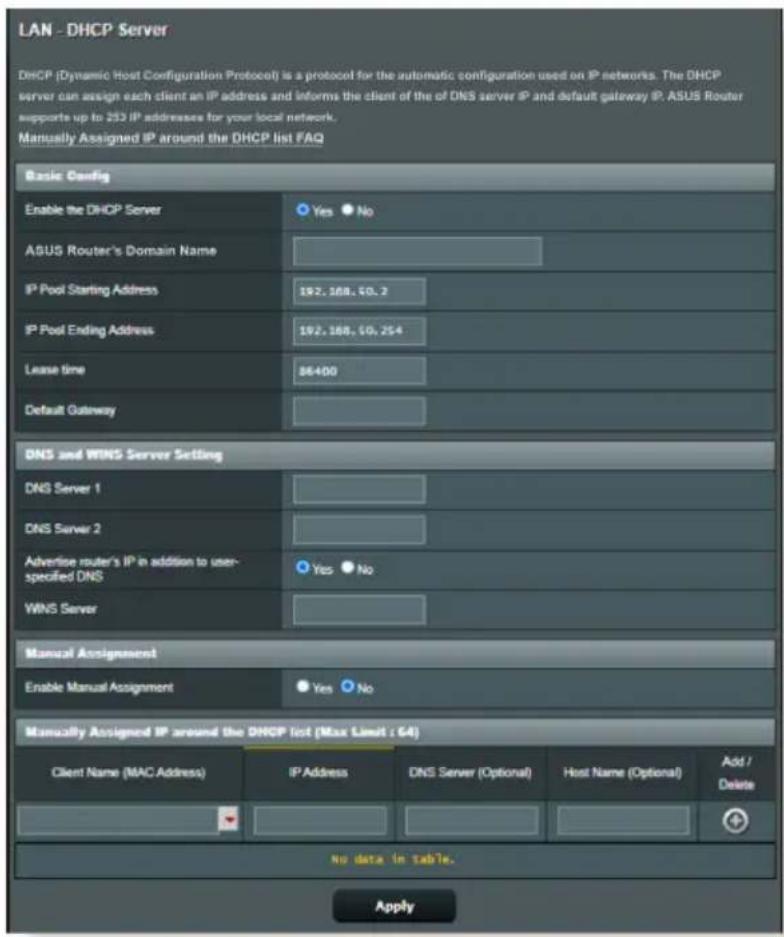Screen dimensions: 784x937
Task: Open the Manually Assigned IP FAQ link
Action: 171,138
